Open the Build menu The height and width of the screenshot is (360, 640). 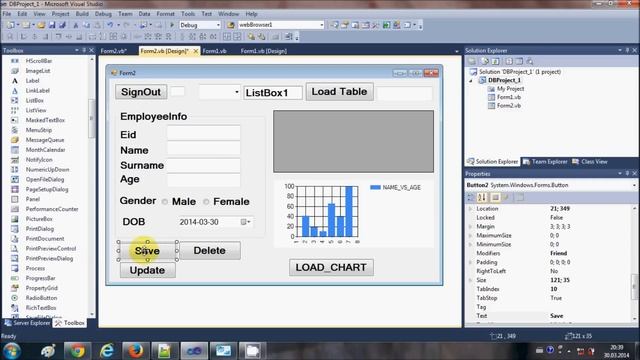82,14
